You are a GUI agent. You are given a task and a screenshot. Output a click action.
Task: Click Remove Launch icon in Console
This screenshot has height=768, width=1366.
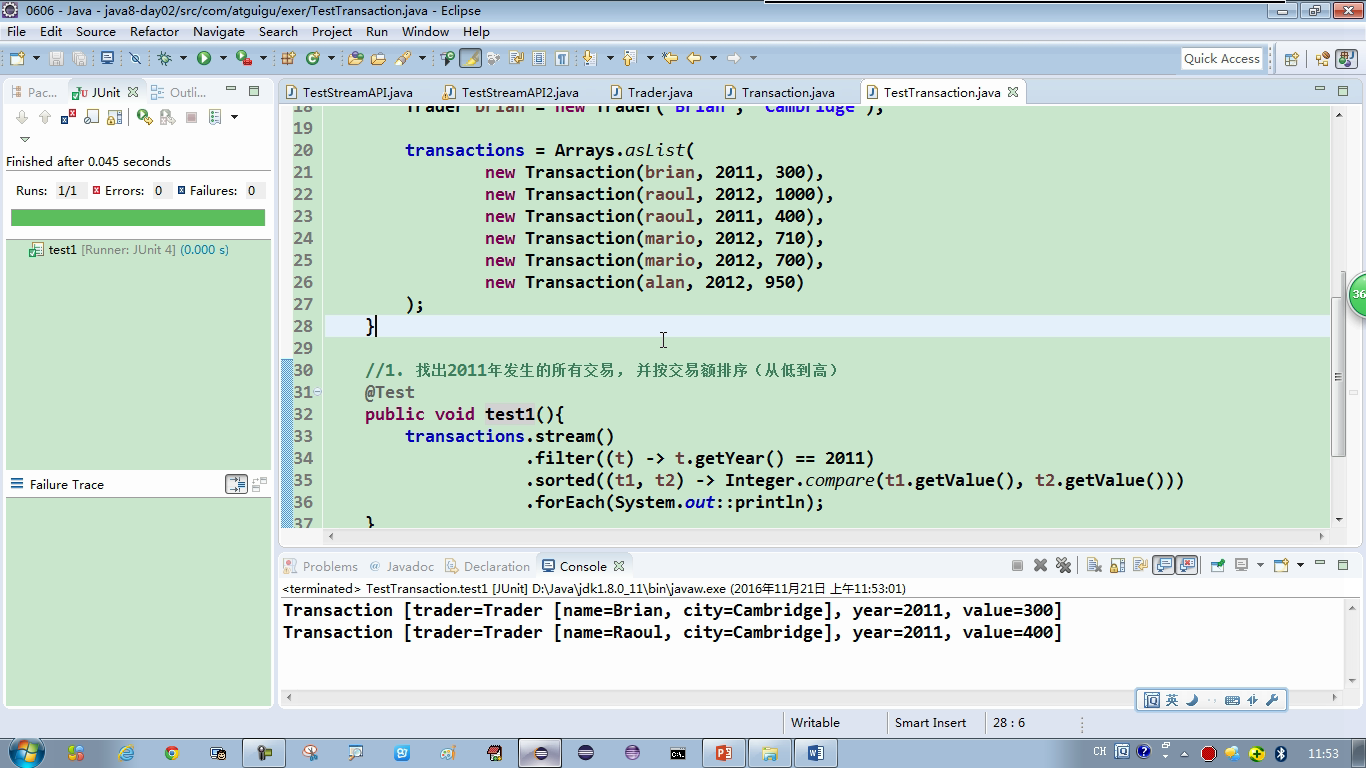(x=1040, y=565)
